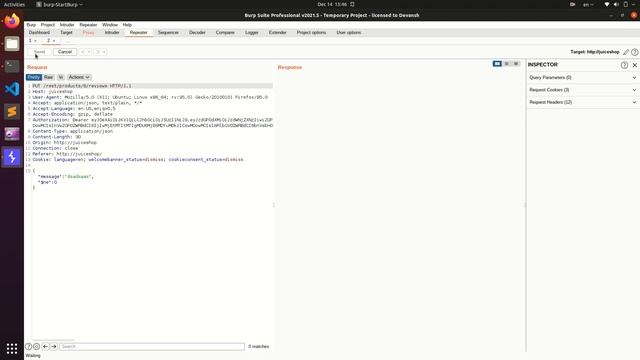640x360 pixels.
Task: Click the Send button
Action: pyautogui.click(x=40, y=52)
